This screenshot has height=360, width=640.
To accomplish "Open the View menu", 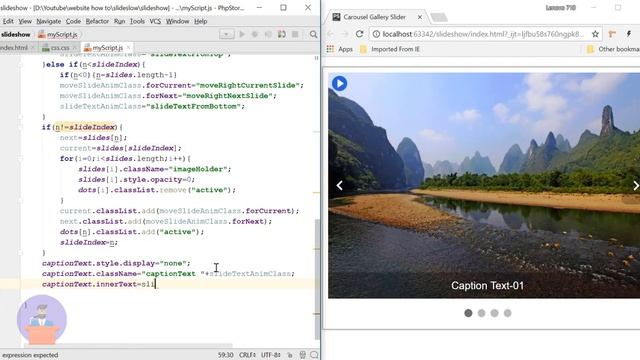I will pos(25,21).
